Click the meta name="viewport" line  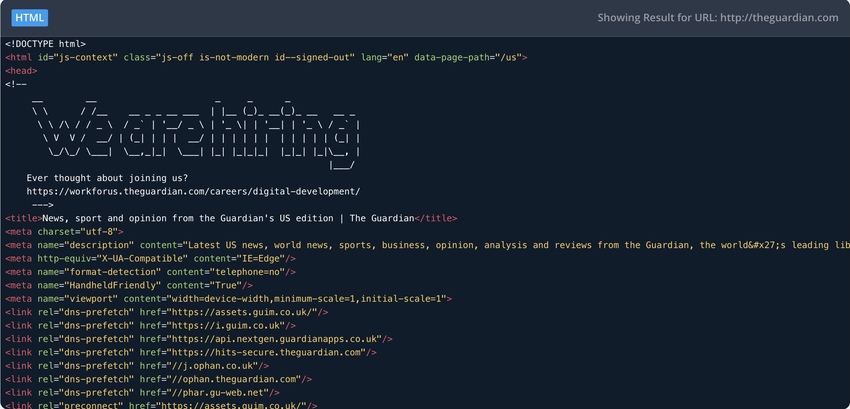(229, 299)
